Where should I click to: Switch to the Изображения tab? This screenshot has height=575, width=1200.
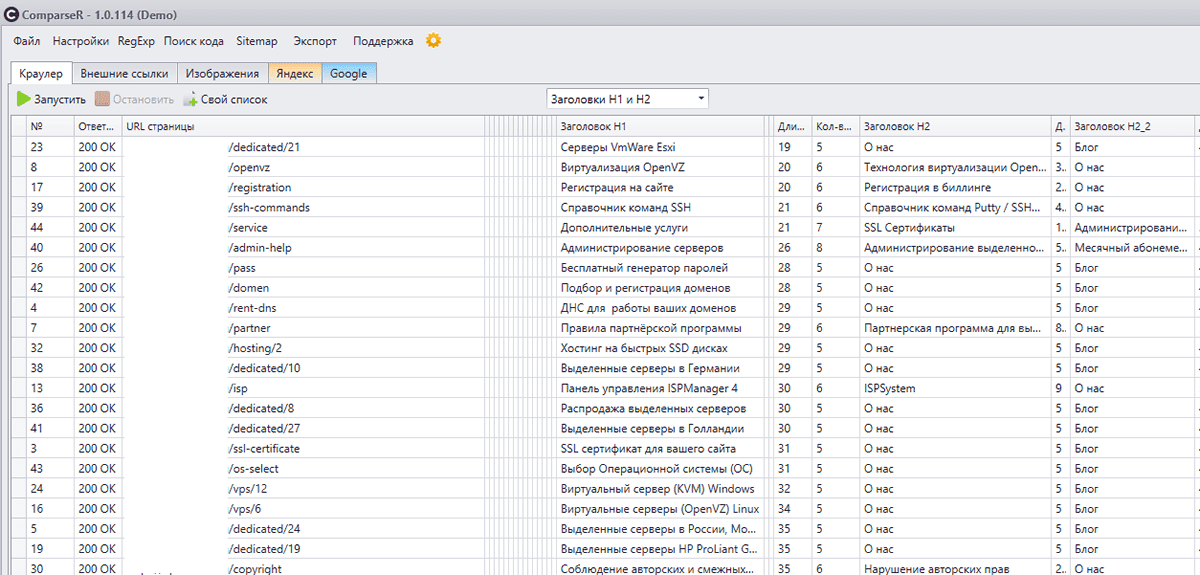[223, 73]
